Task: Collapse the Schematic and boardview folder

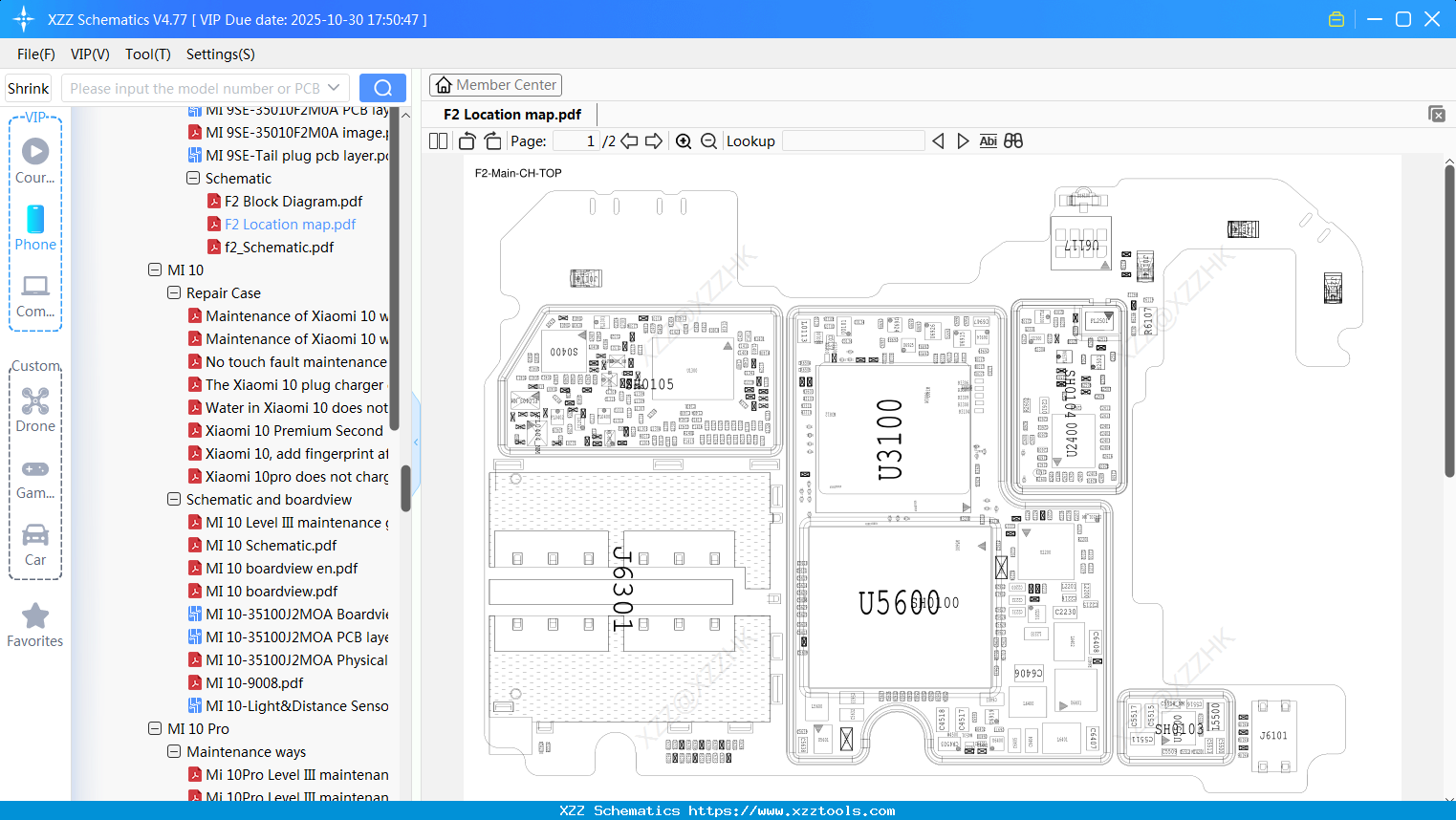Action: coord(173,499)
